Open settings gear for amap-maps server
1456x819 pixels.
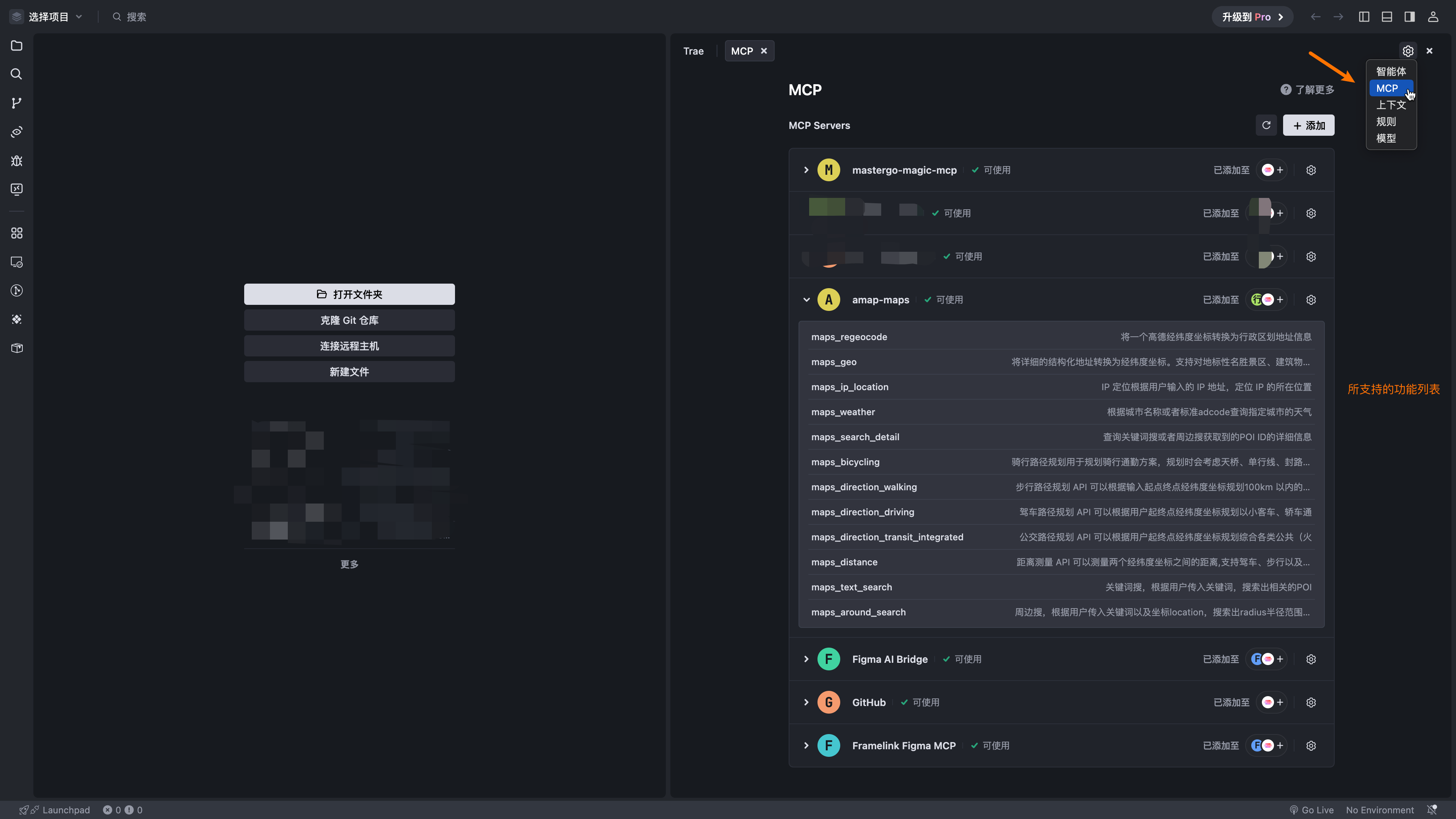point(1311,300)
